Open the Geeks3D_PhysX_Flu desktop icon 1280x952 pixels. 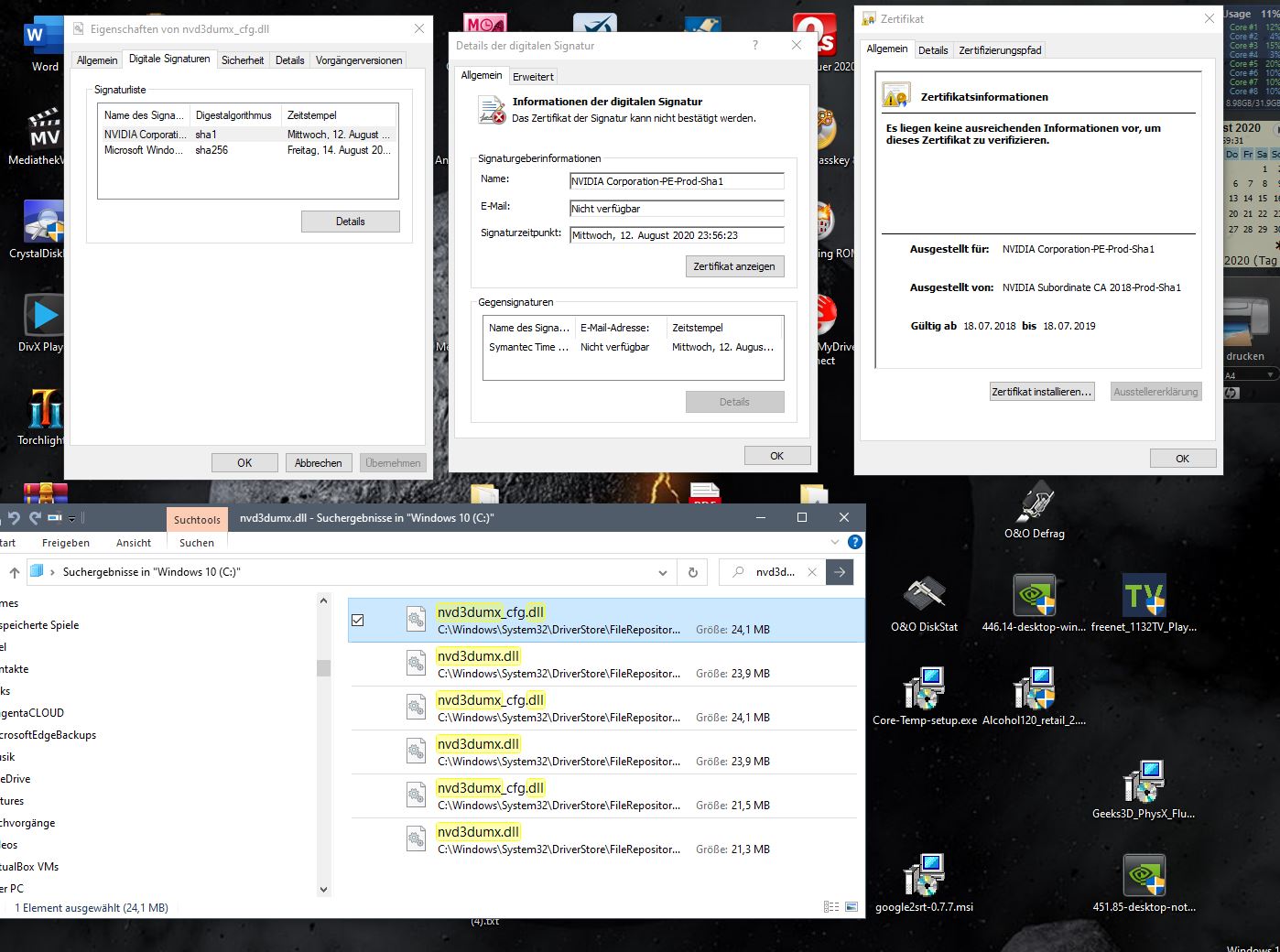[1144, 791]
